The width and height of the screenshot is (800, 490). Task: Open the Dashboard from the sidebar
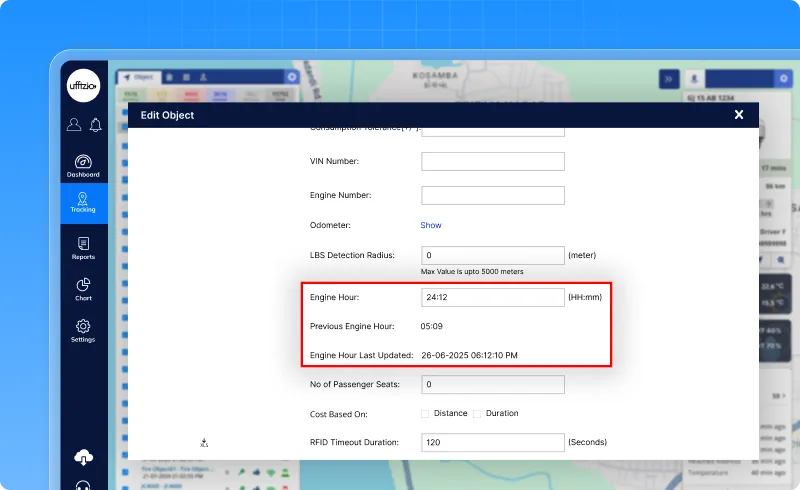pos(83,165)
